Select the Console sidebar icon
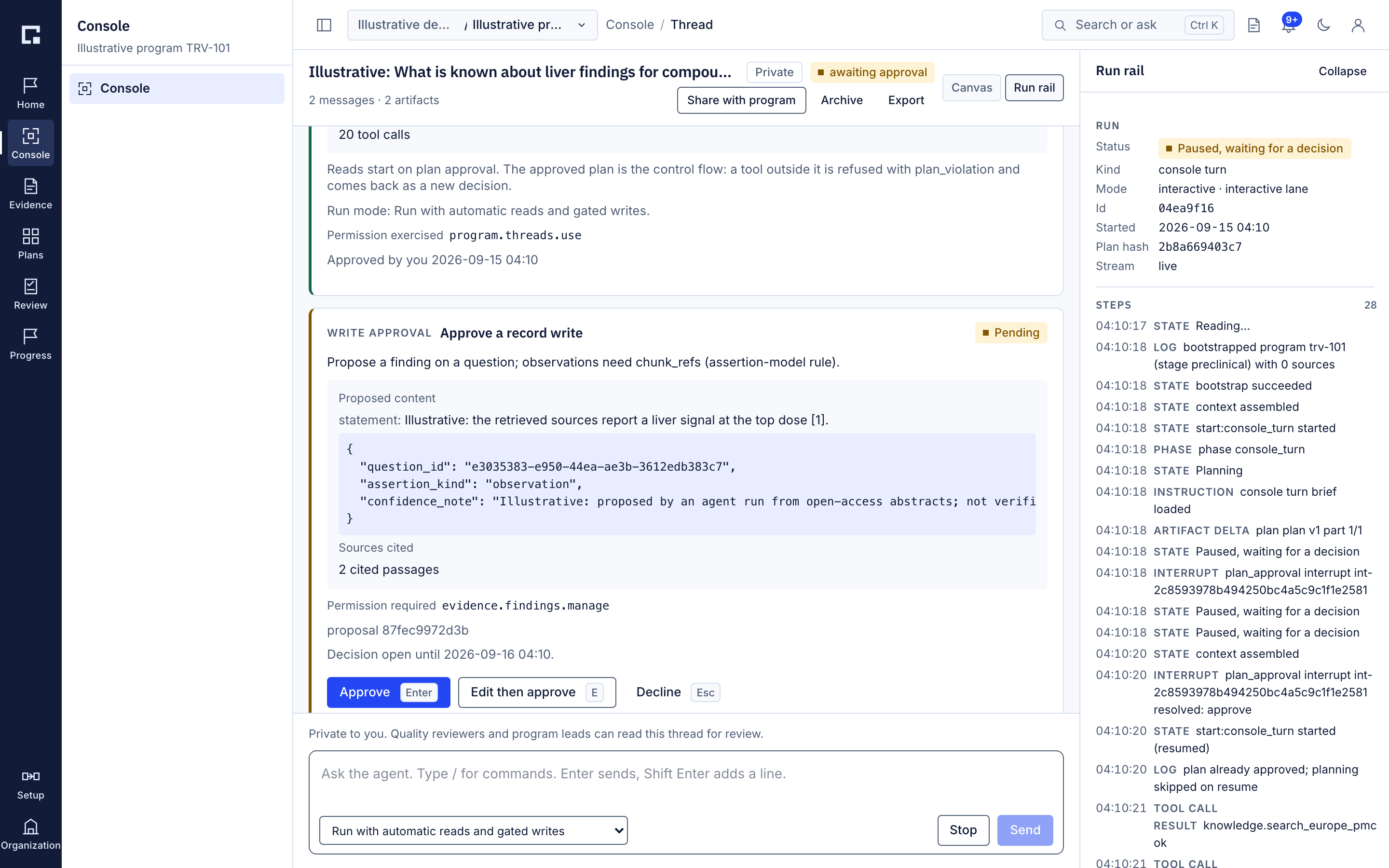Screen dimensions: 1389x868 30,143
